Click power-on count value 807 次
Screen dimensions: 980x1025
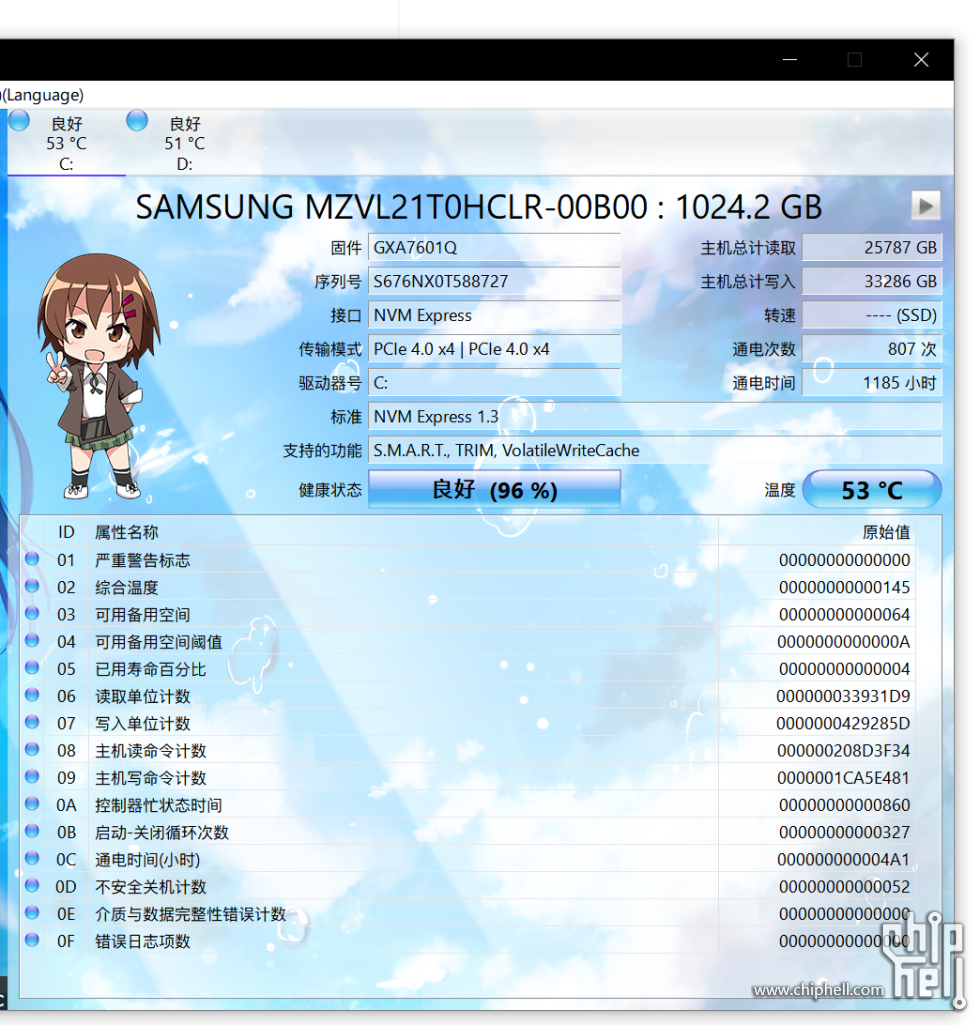(871, 350)
